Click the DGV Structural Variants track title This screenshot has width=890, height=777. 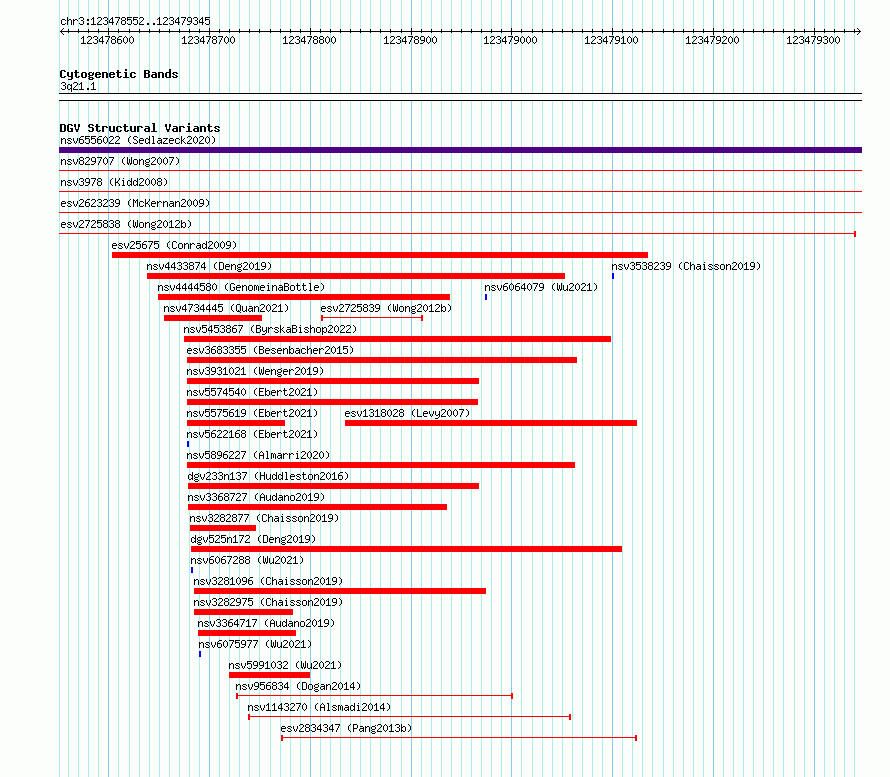point(140,128)
